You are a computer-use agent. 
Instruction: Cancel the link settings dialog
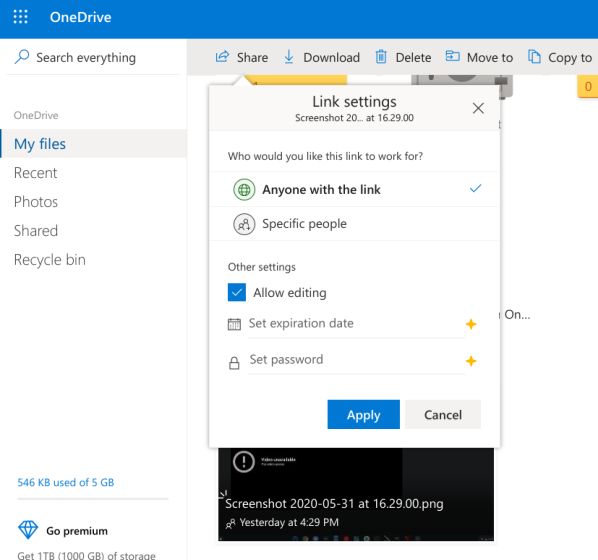click(x=443, y=414)
